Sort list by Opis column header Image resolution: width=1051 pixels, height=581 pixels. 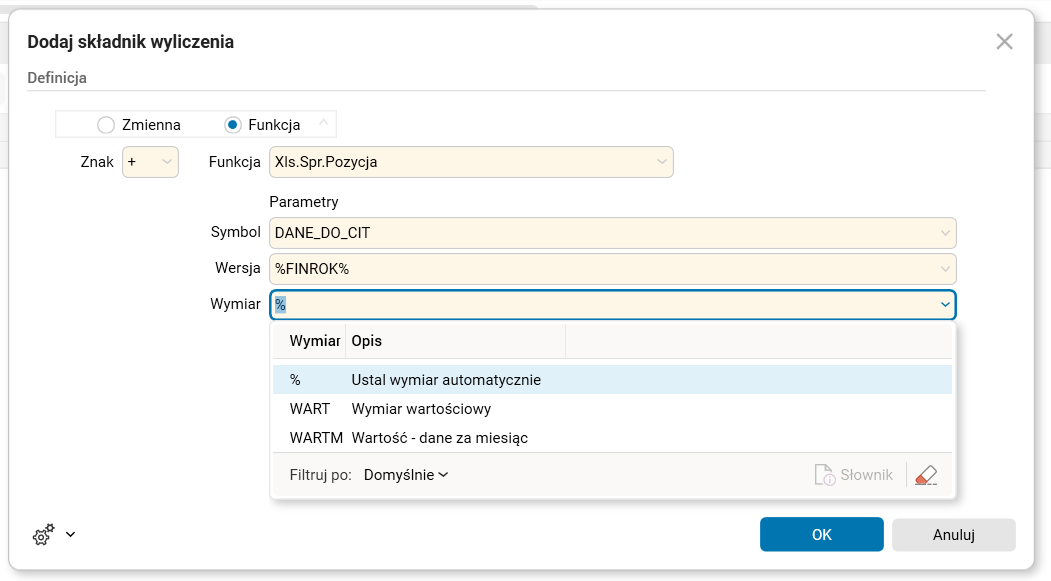pos(455,341)
